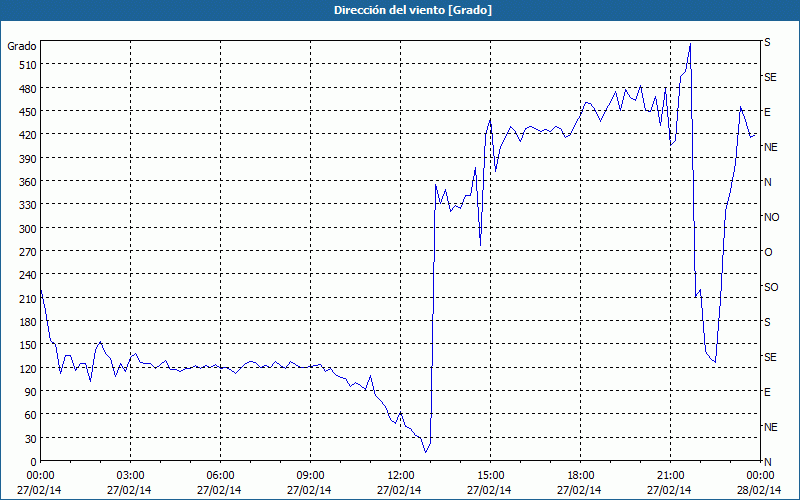Click the "NO" compass label on the right axis
The image size is (800, 500).
(x=771, y=217)
